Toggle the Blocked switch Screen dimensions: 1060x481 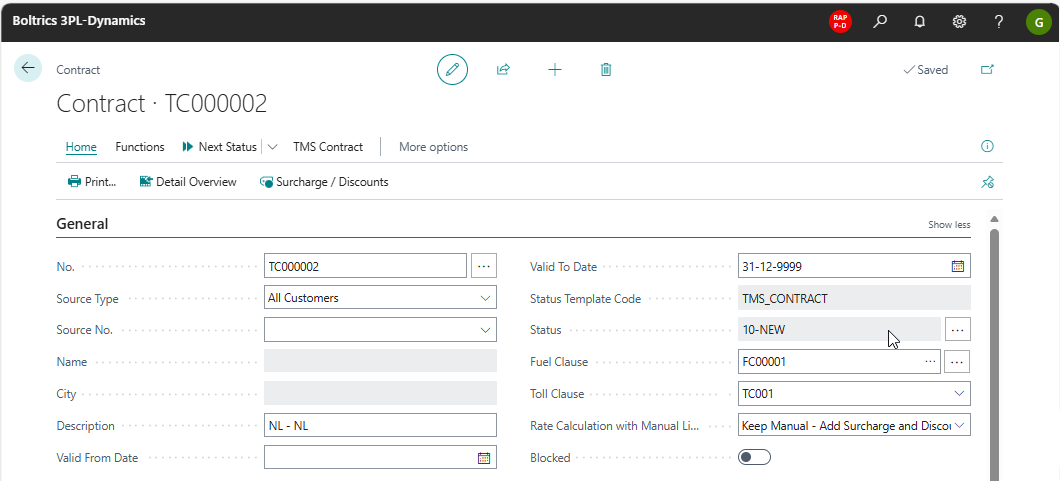click(x=754, y=457)
